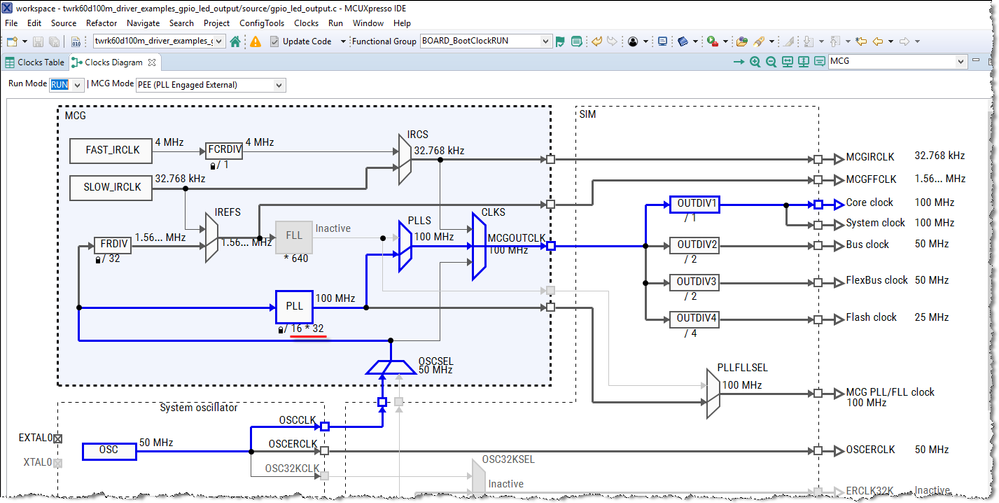Click the OSCSEL multiplexer
Image resolution: width=999 pixels, height=503 pixels.
(x=391, y=367)
